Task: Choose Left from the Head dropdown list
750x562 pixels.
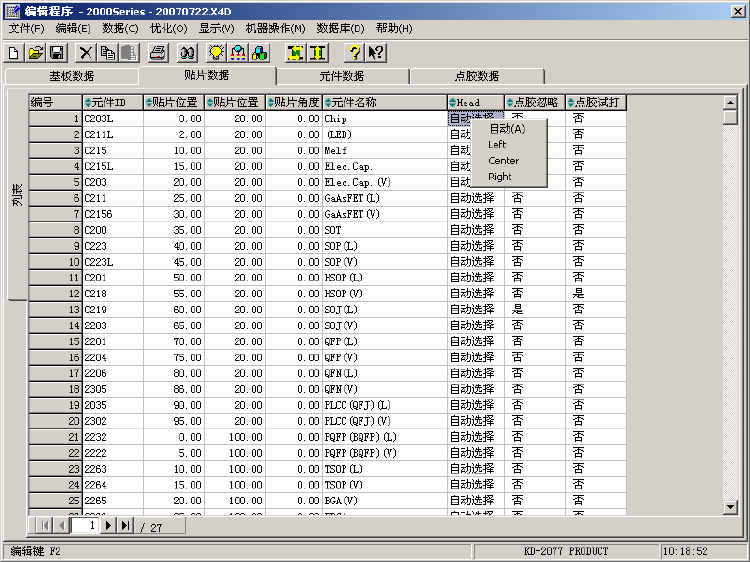Action: (497, 144)
